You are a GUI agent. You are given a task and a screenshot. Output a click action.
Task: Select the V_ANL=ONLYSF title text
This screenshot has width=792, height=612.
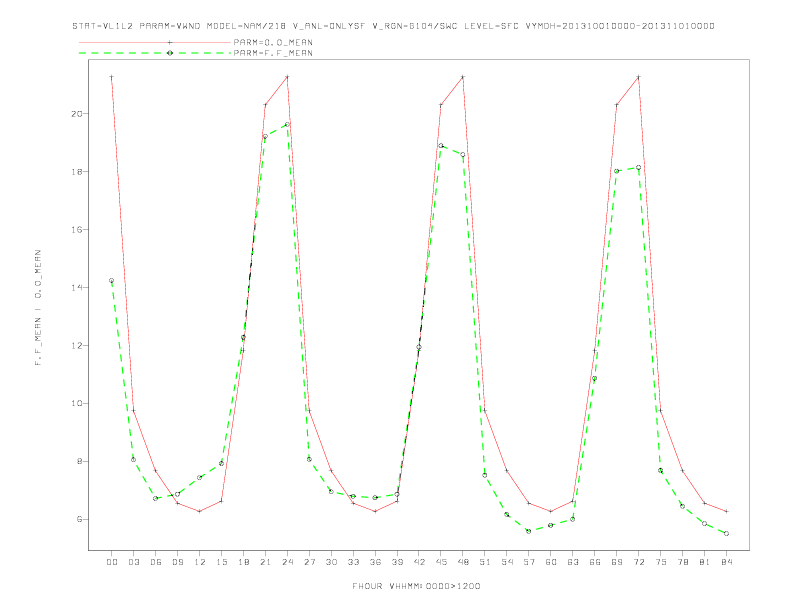[x=329, y=26]
